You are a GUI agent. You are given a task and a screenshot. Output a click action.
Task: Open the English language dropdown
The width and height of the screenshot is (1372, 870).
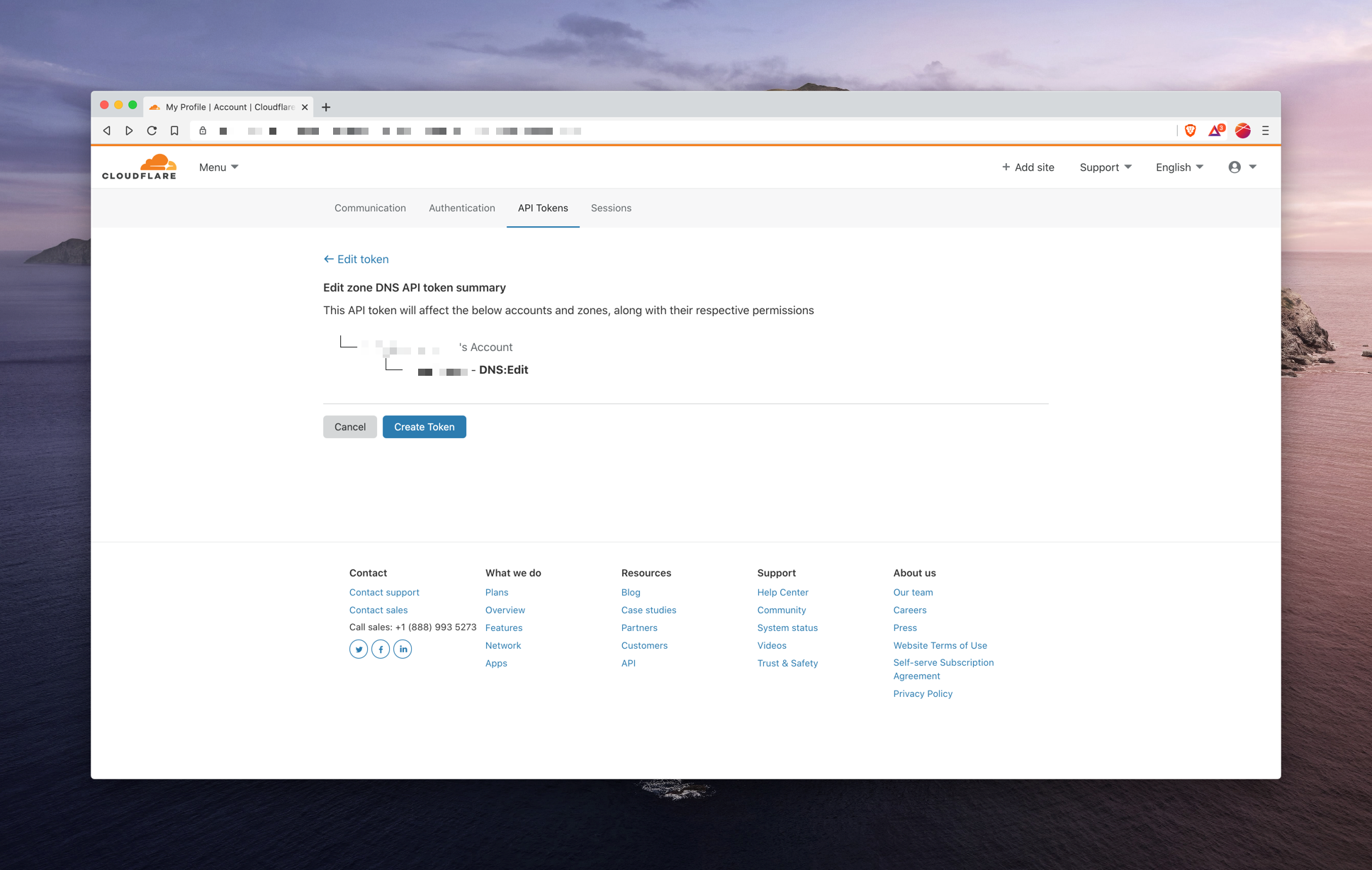1177,167
